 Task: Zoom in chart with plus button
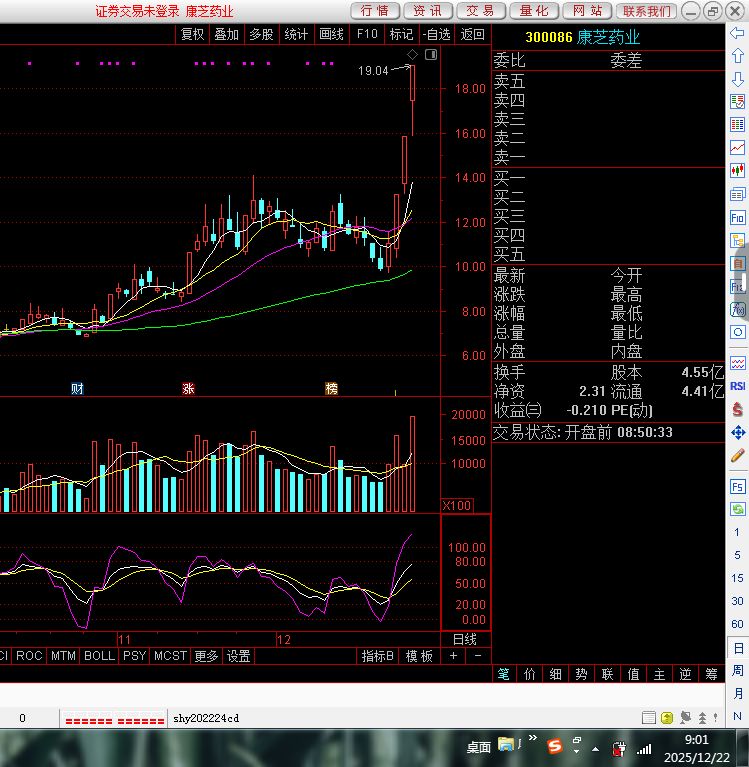[x=453, y=656]
